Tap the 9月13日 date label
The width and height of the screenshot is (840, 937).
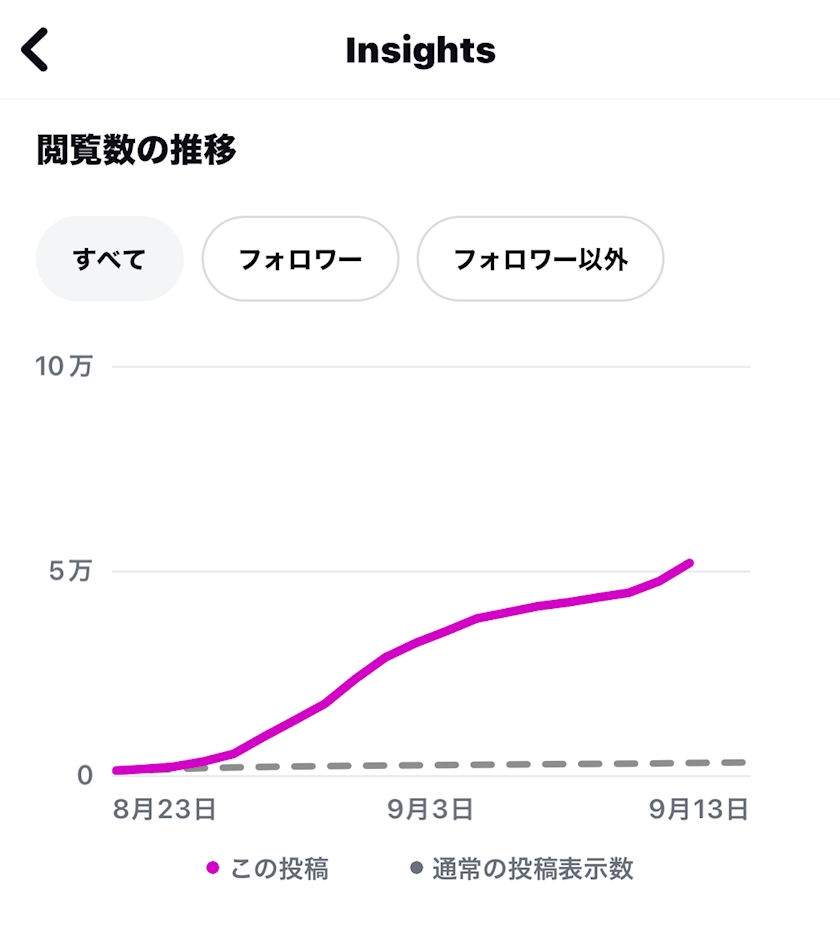[x=698, y=809]
